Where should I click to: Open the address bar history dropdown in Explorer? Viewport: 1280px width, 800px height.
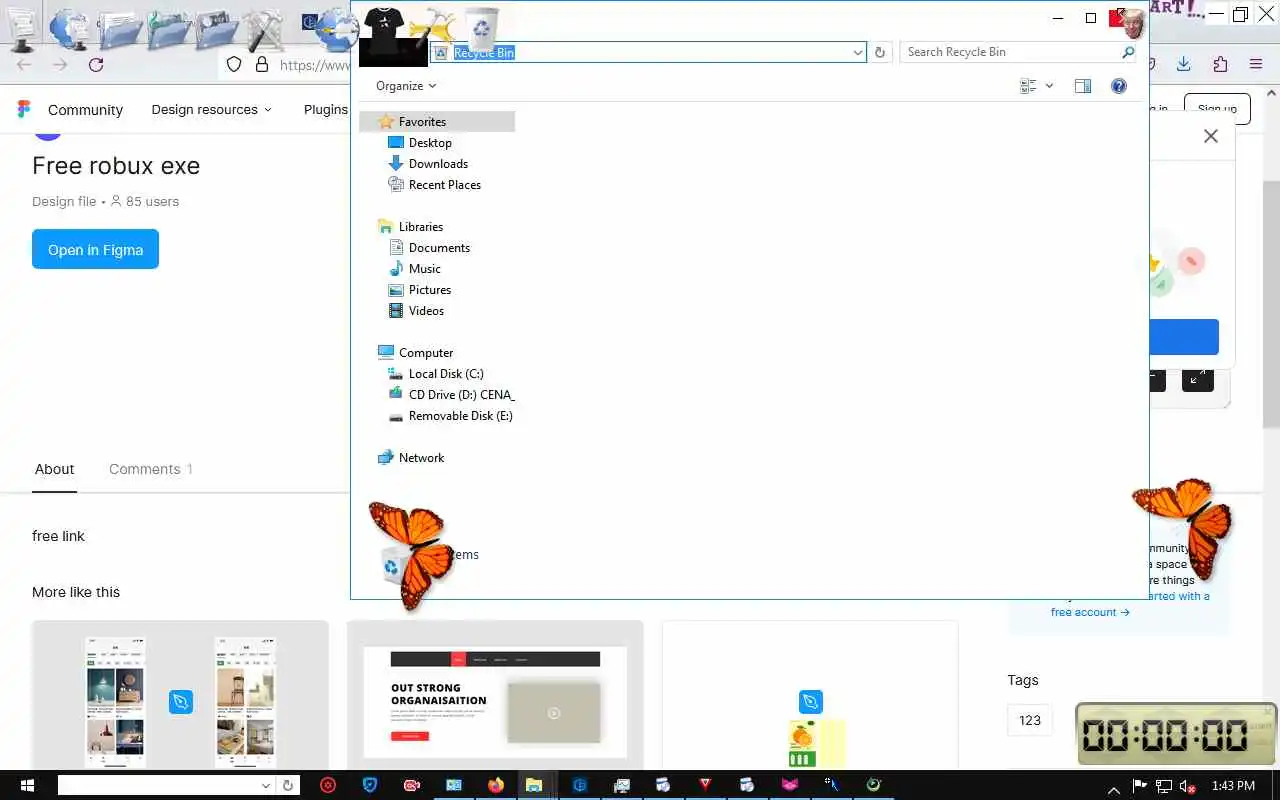pyautogui.click(x=858, y=52)
